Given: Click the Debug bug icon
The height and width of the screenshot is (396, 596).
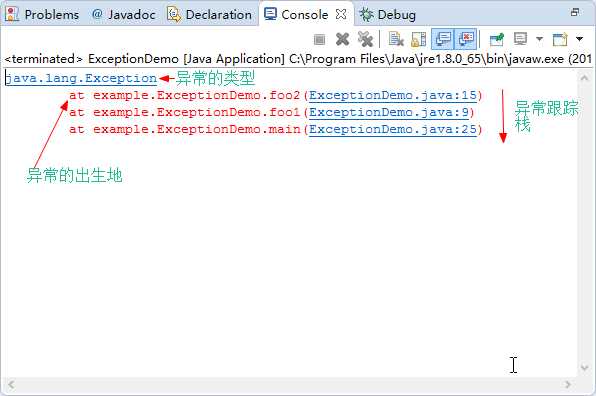Looking at the screenshot, I should pos(366,14).
